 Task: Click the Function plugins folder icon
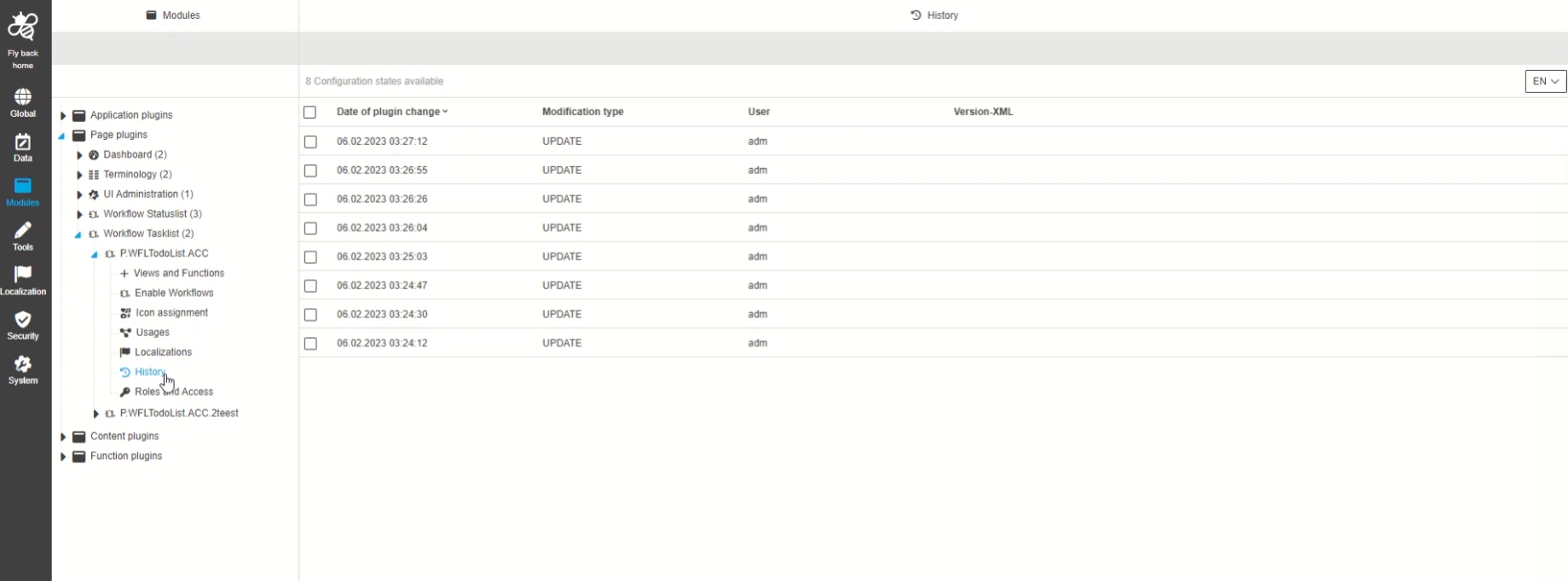pyautogui.click(x=79, y=456)
